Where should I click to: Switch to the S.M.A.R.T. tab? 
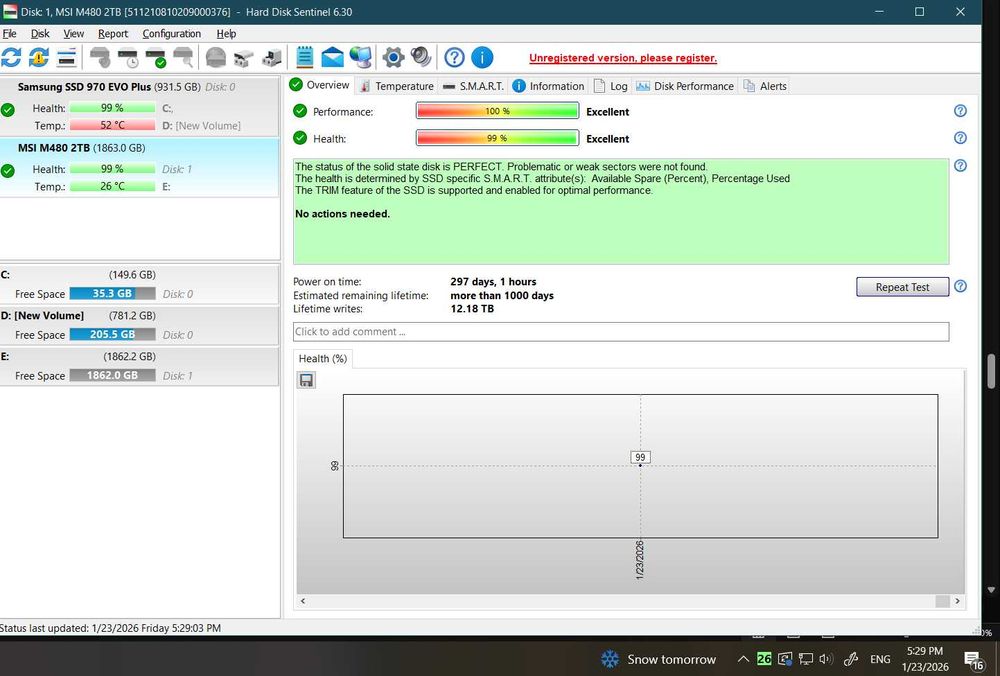473,86
